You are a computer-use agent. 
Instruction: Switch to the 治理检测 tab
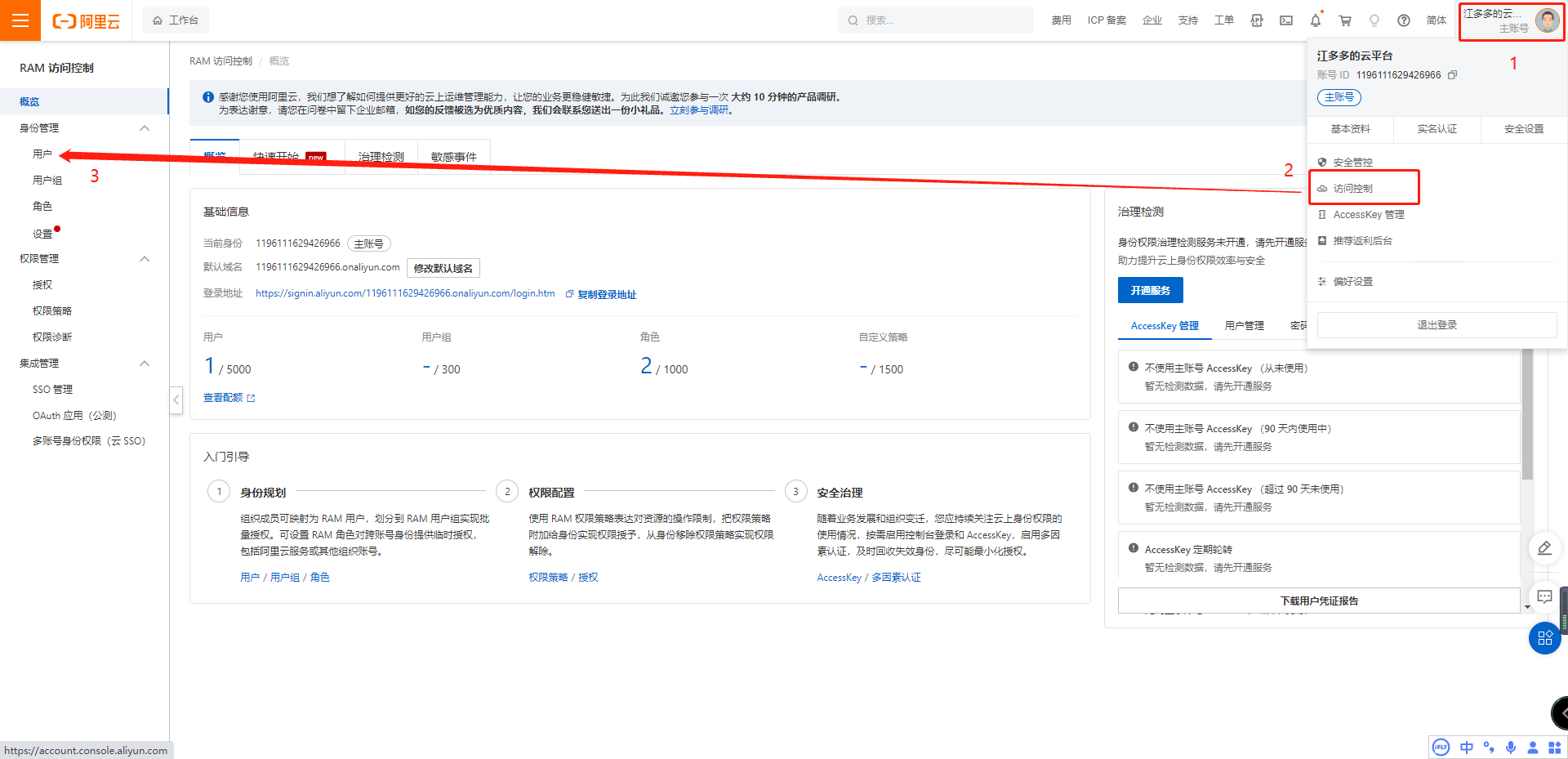(381, 157)
